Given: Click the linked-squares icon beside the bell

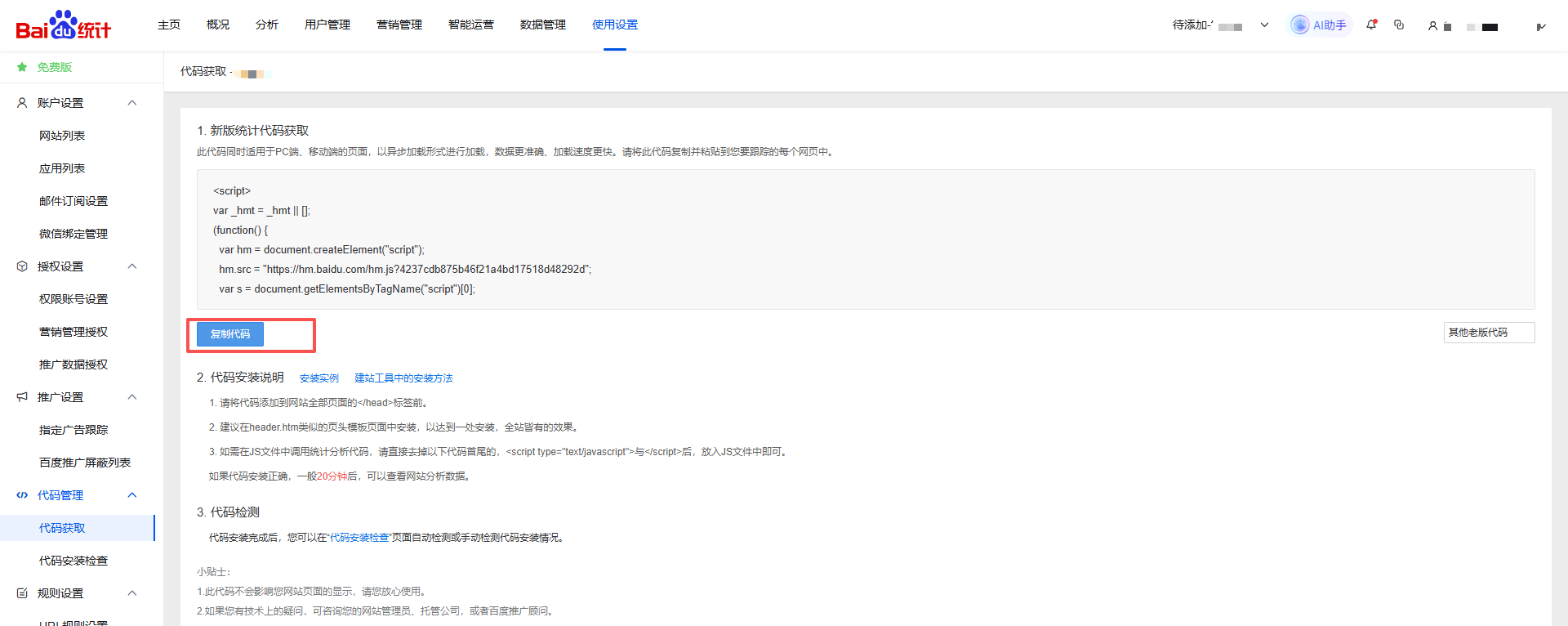Looking at the screenshot, I should [x=1399, y=25].
